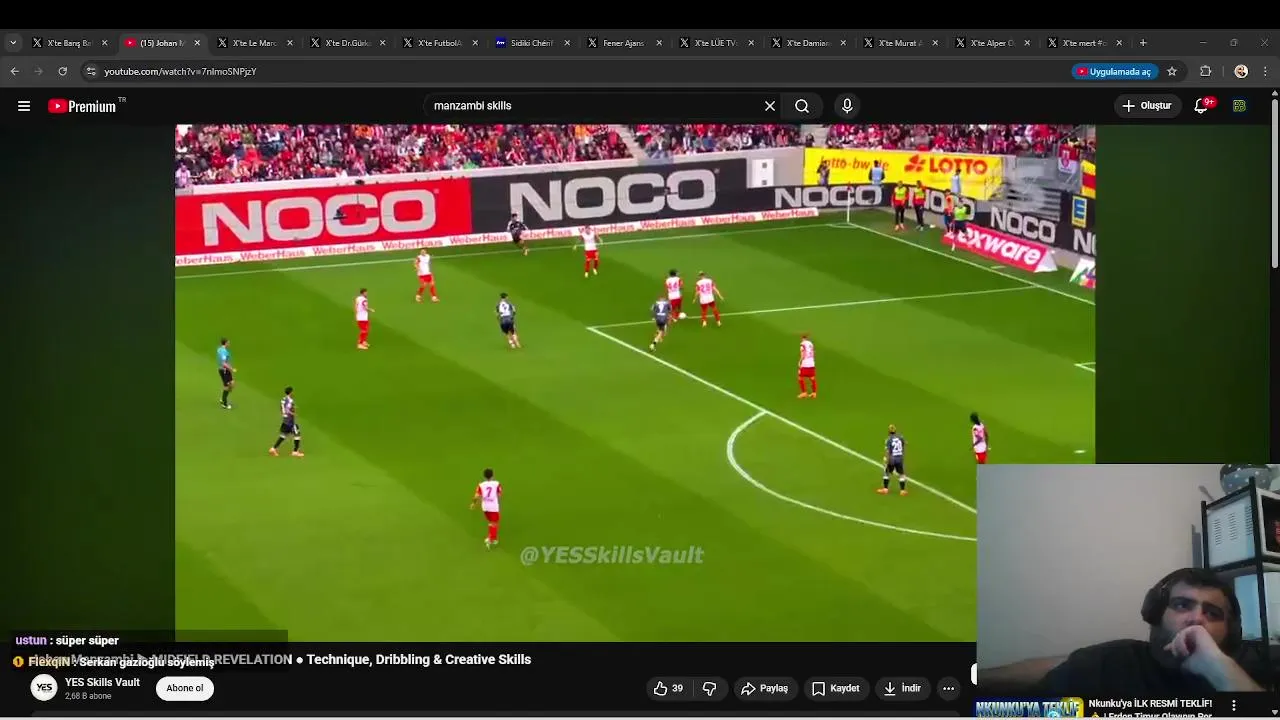Start voice search with microphone icon

847,106
